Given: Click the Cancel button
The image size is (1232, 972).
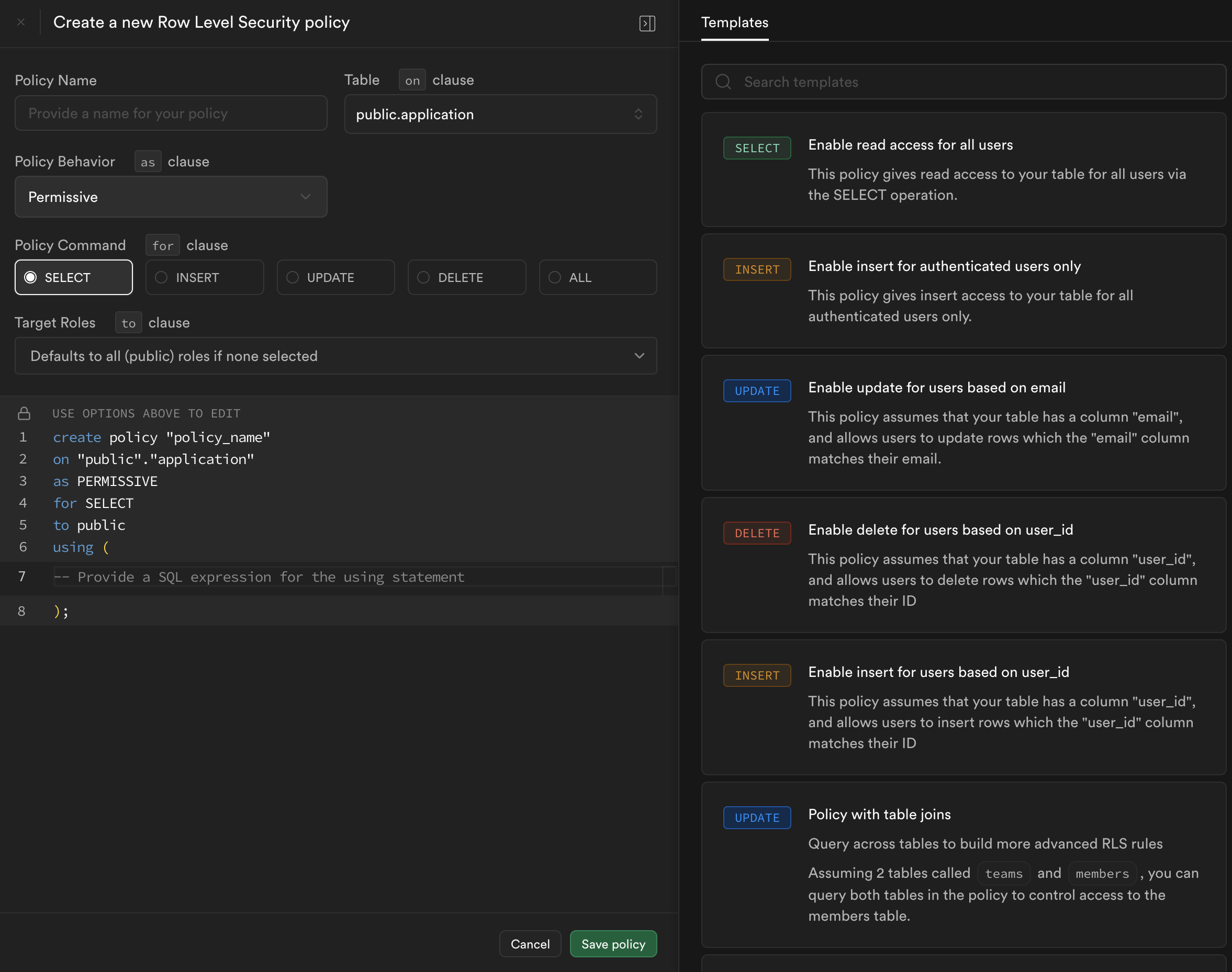Looking at the screenshot, I should click(530, 944).
